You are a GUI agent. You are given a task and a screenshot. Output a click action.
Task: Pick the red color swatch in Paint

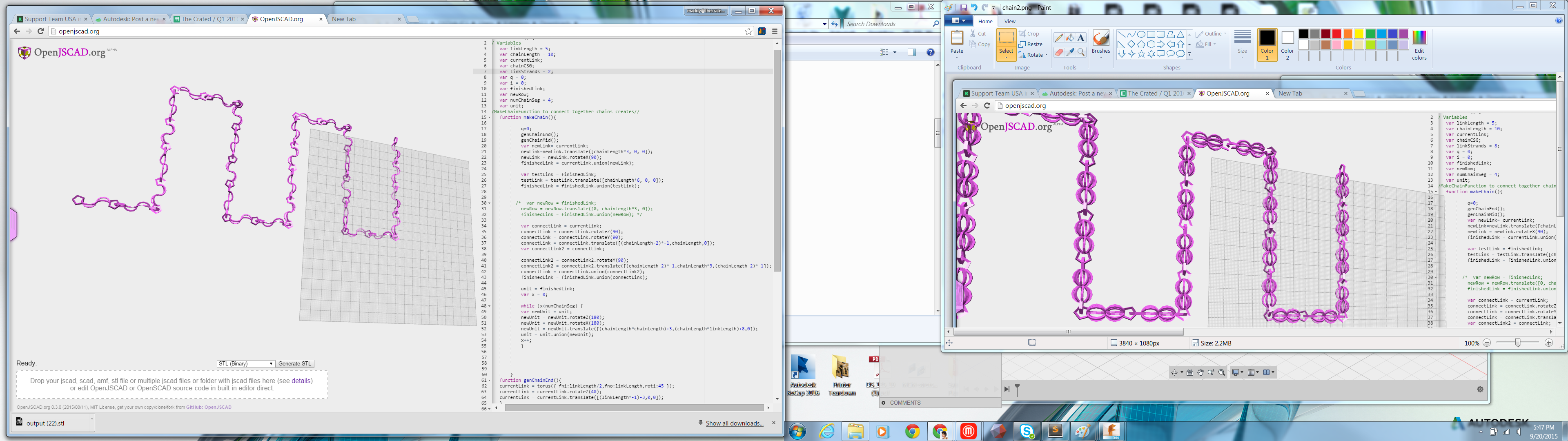tap(1337, 34)
